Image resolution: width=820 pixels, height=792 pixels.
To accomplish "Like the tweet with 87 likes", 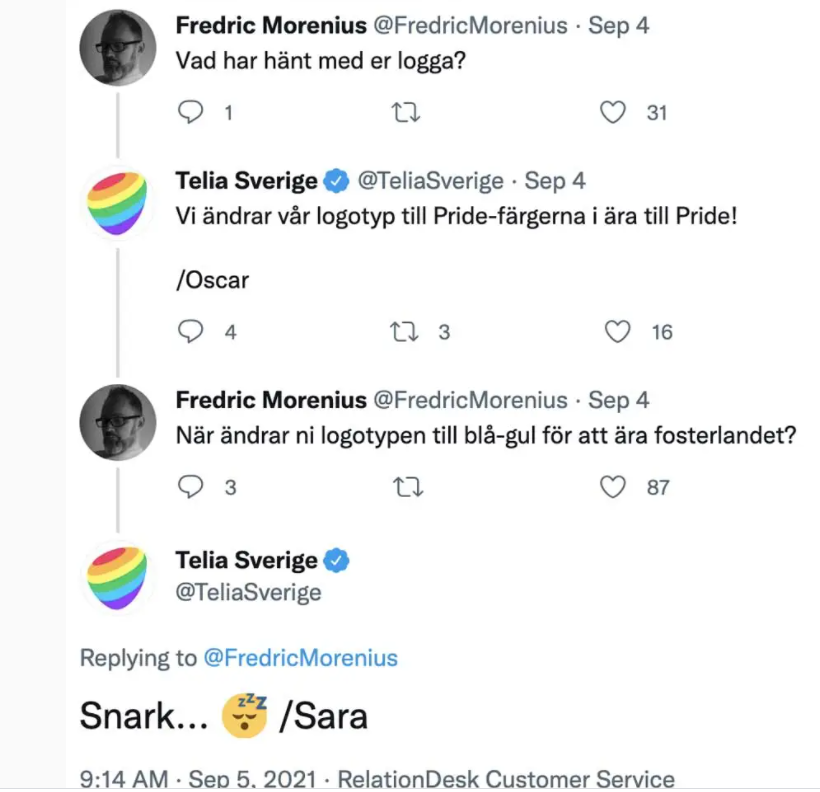I will pyautogui.click(x=613, y=487).
